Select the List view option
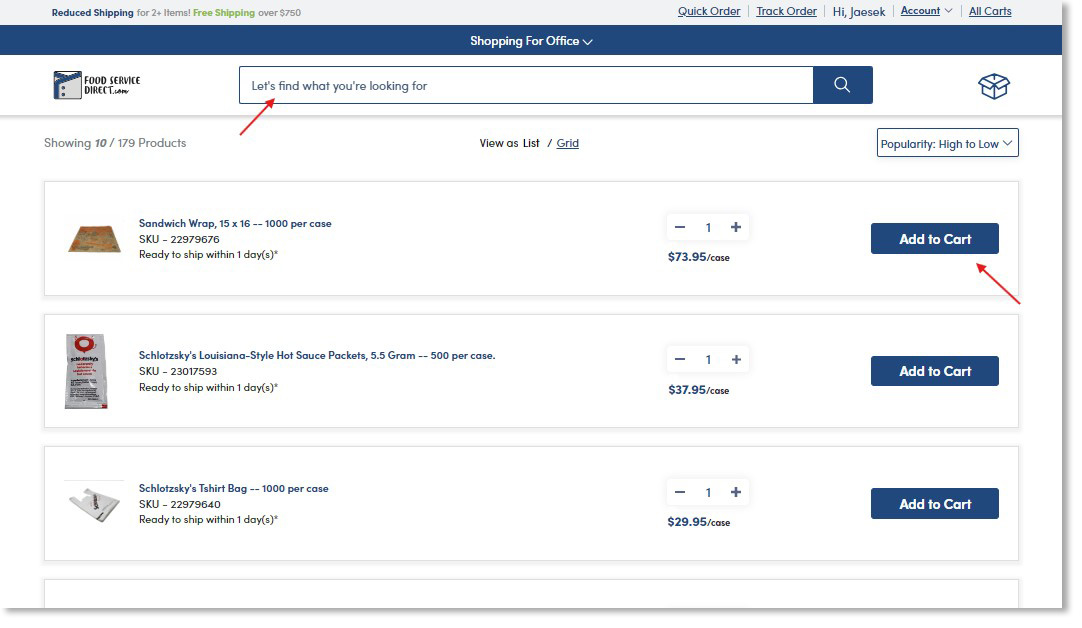This screenshot has width=1082, height=628. (531, 144)
